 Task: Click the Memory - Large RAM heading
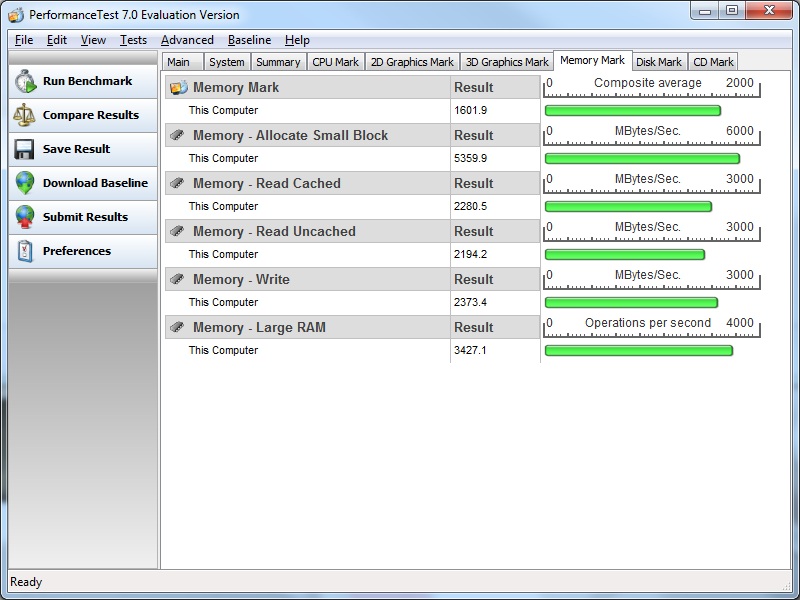coord(259,327)
